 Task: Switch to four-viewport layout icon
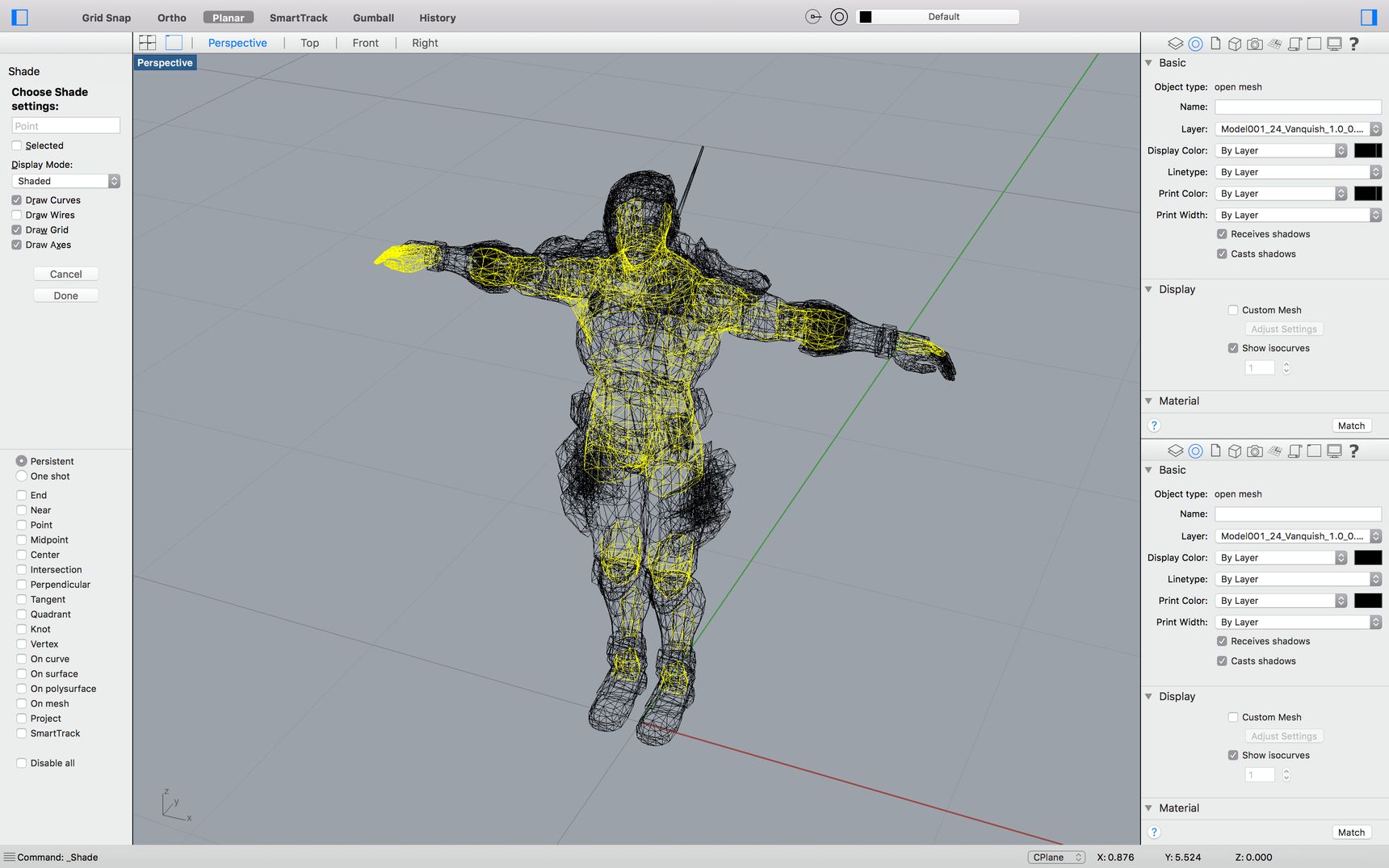tap(148, 43)
